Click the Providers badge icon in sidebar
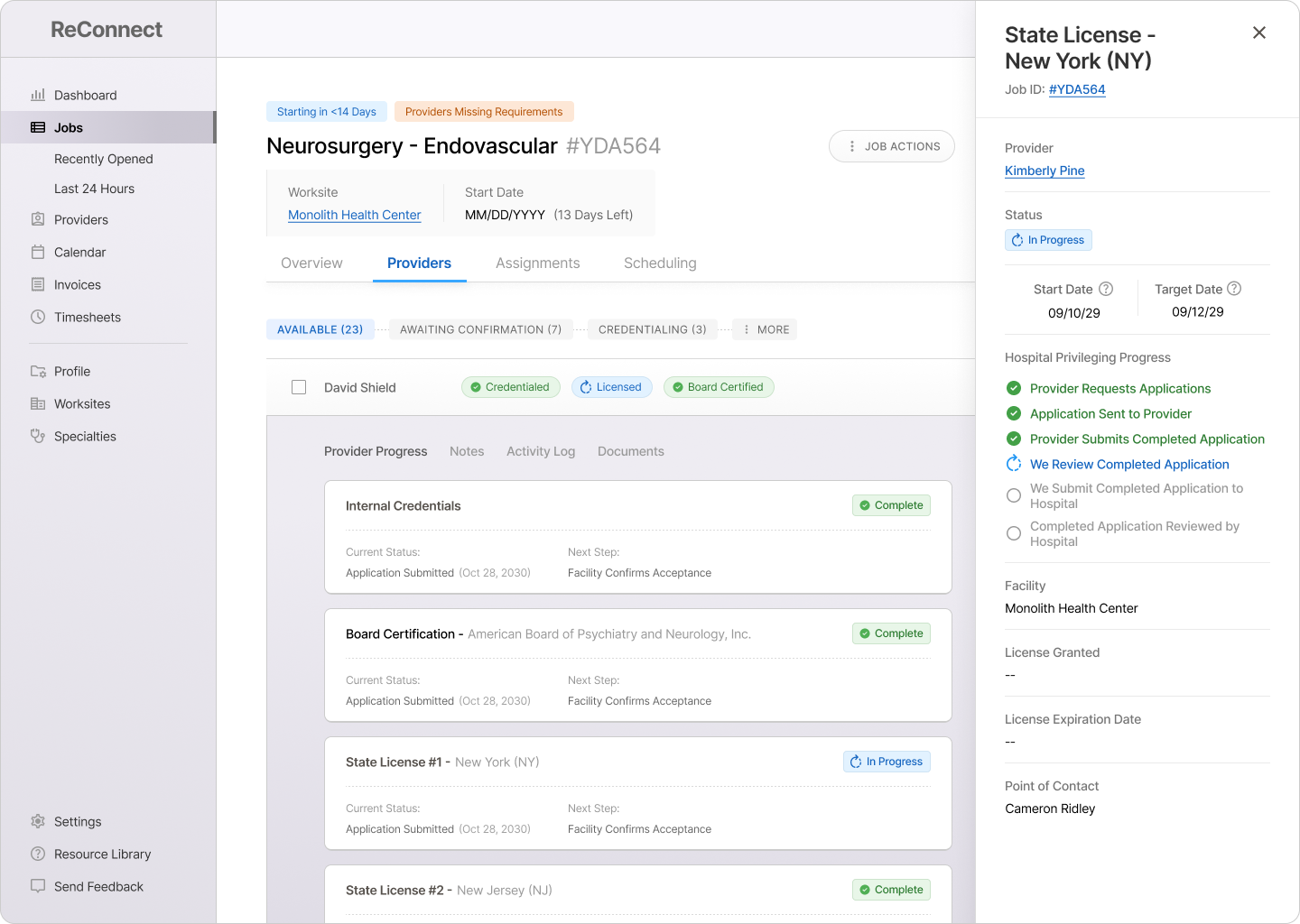This screenshot has height=924, width=1300. [x=38, y=219]
